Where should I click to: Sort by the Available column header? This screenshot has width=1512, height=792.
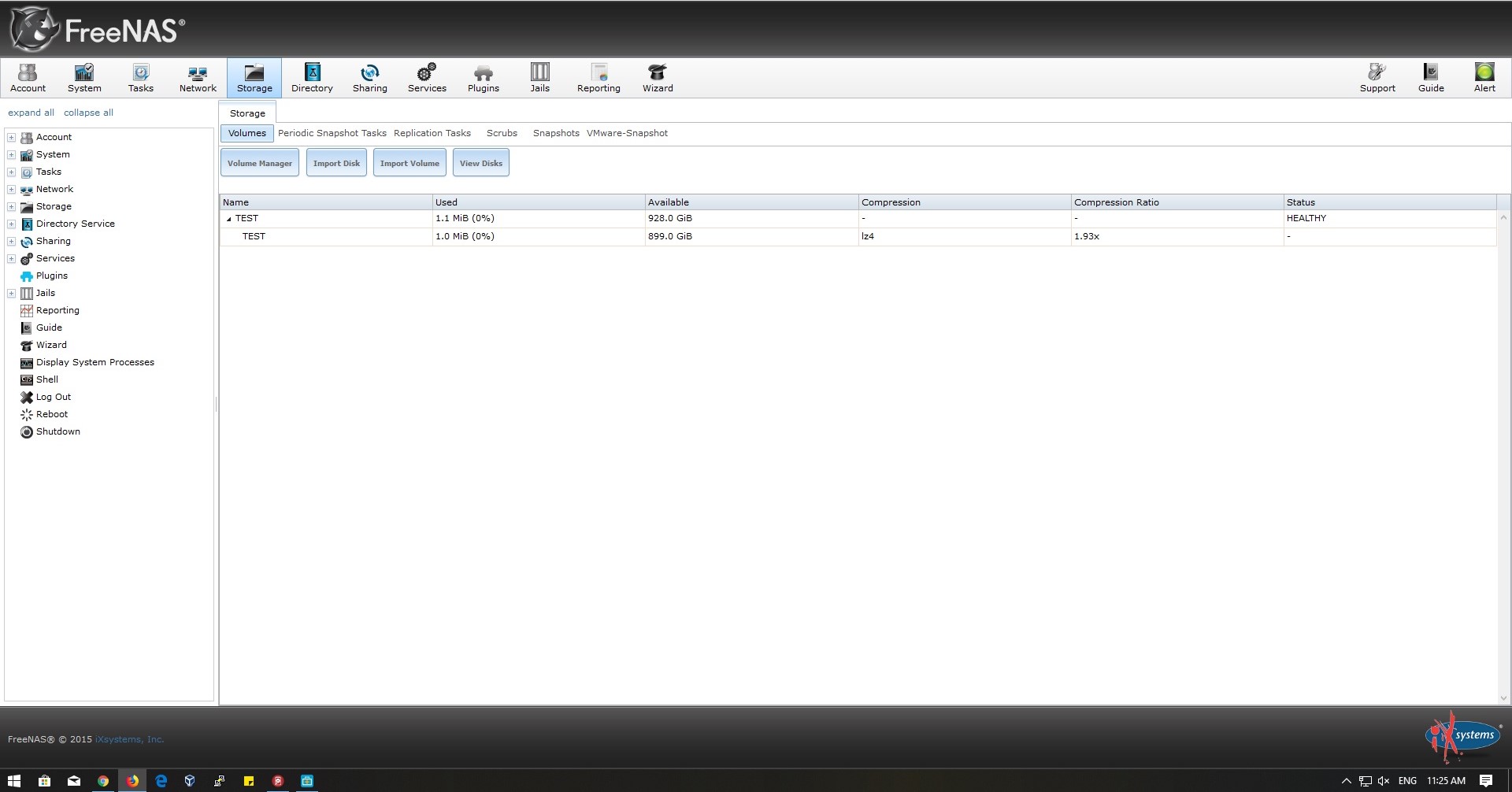point(752,202)
